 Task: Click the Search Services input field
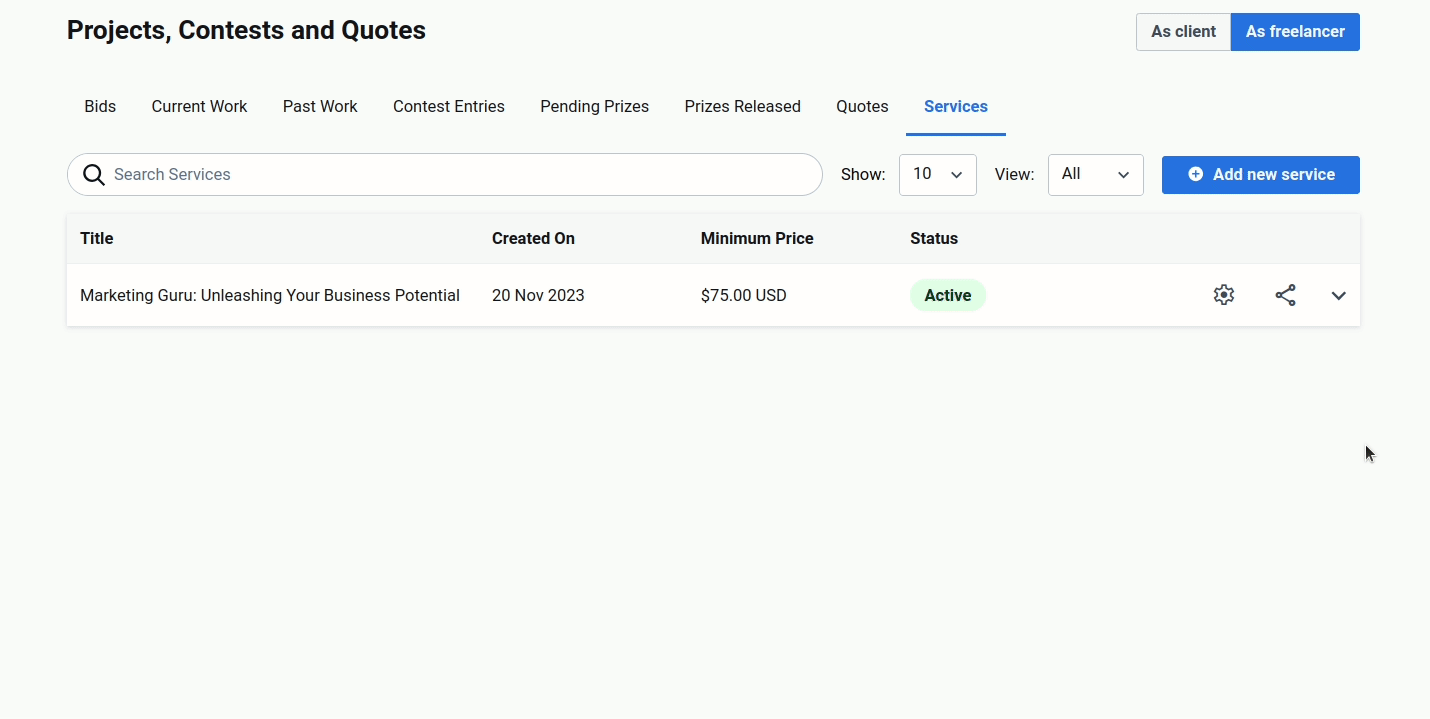(x=460, y=175)
